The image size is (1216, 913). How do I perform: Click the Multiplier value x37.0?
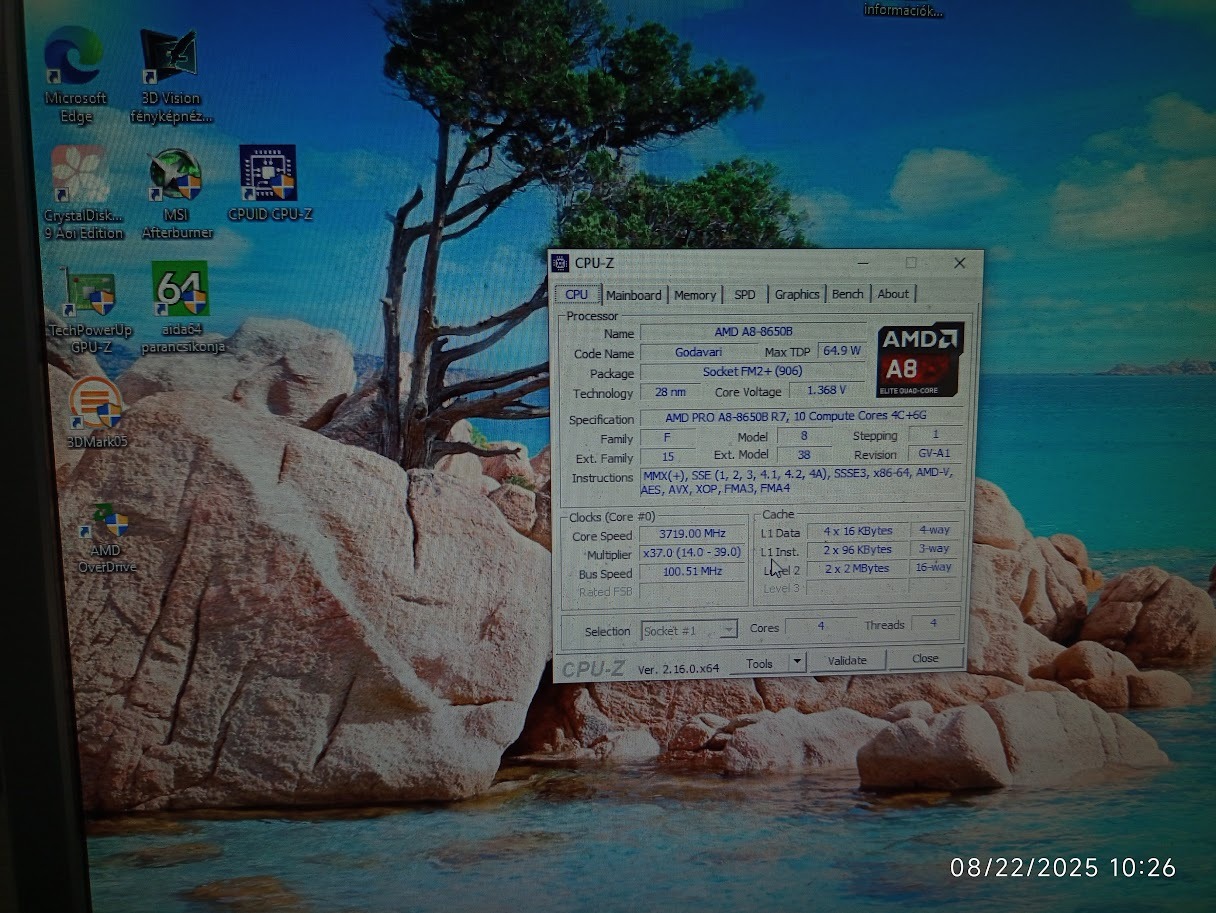691,553
